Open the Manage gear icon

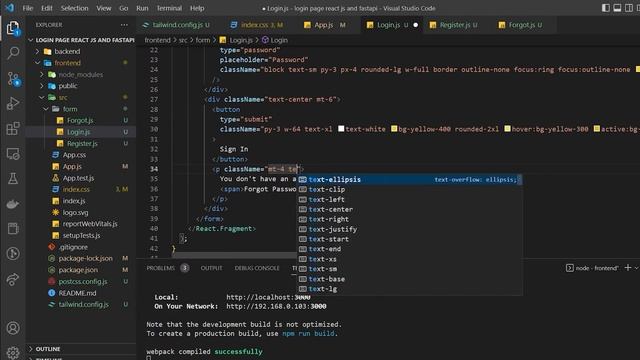[13, 353]
